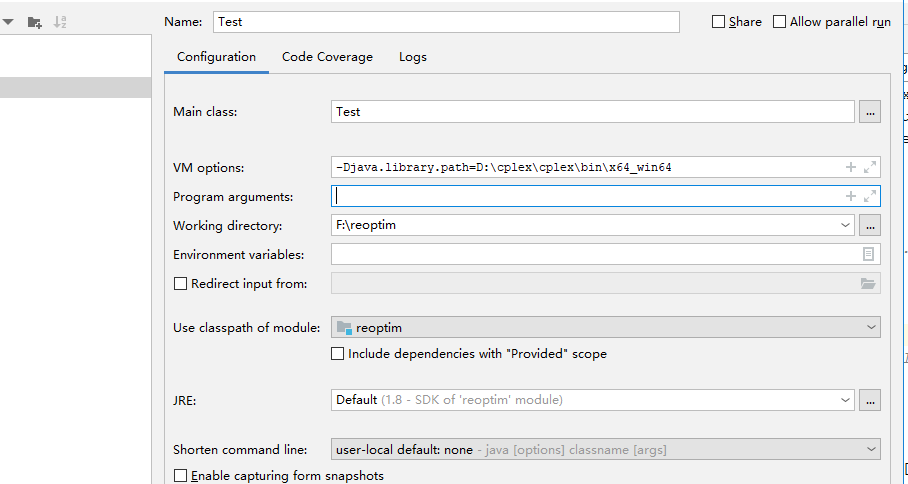The image size is (908, 484).
Task: Expand the Program arguments field editor
Action: 870,196
